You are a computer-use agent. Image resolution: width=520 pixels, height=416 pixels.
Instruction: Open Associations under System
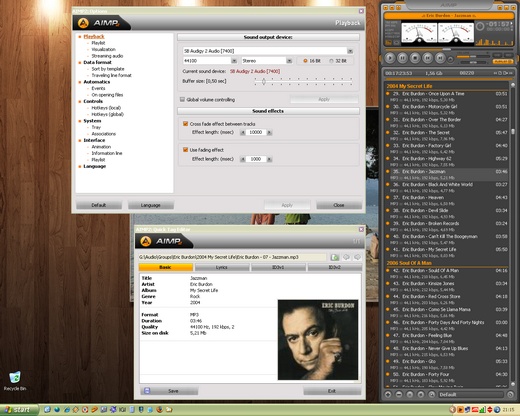tap(104, 134)
